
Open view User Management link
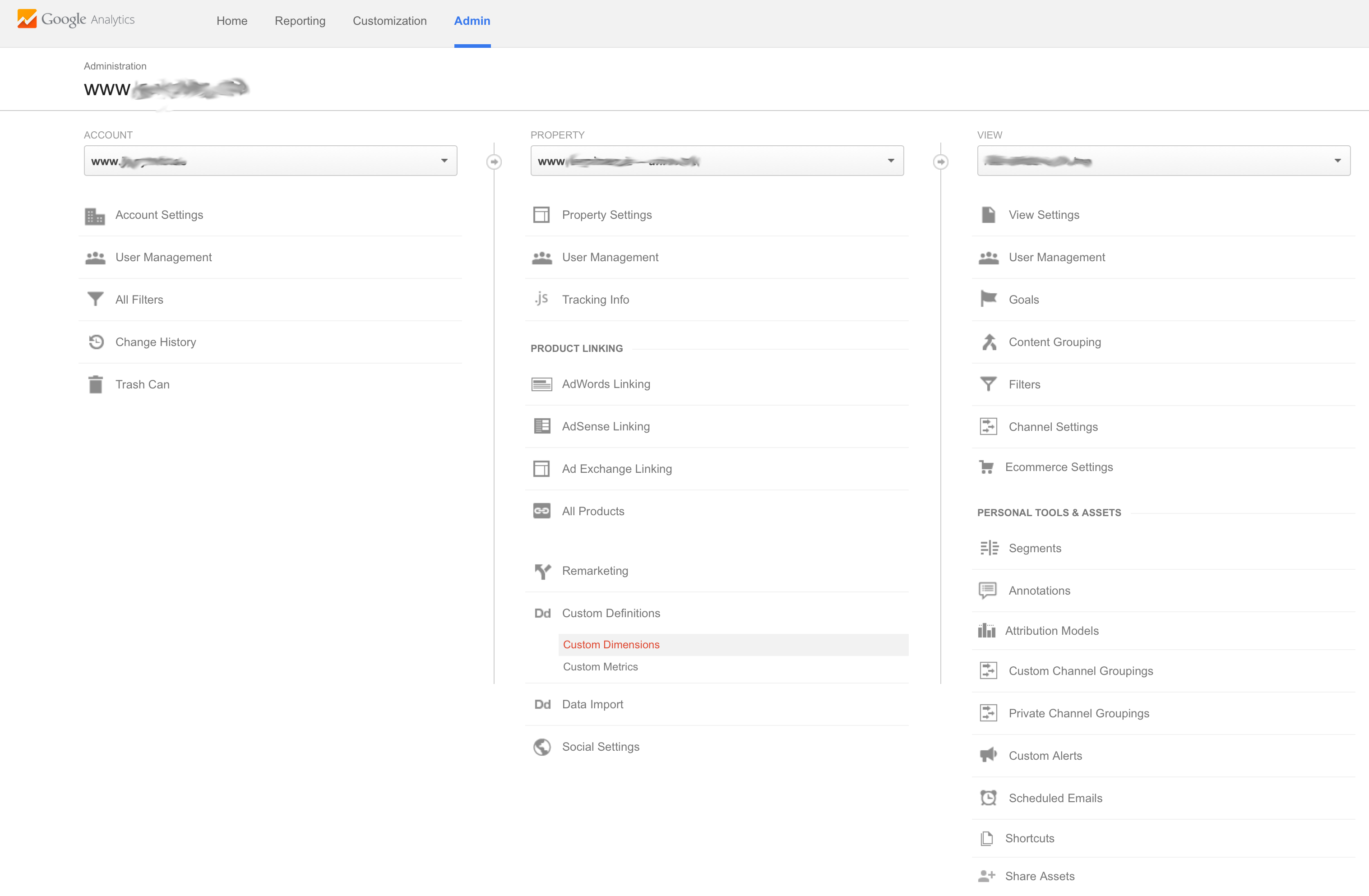tap(1057, 257)
